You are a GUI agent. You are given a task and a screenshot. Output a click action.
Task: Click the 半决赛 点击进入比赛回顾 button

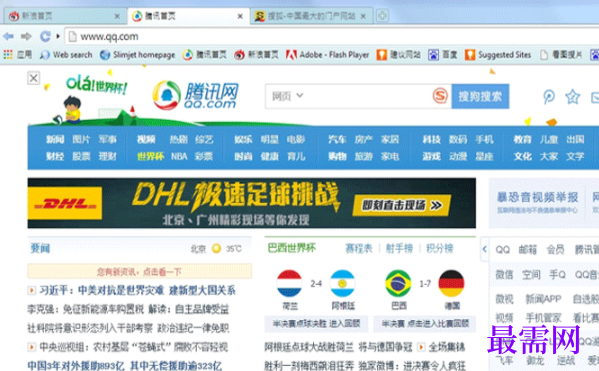[425, 324]
